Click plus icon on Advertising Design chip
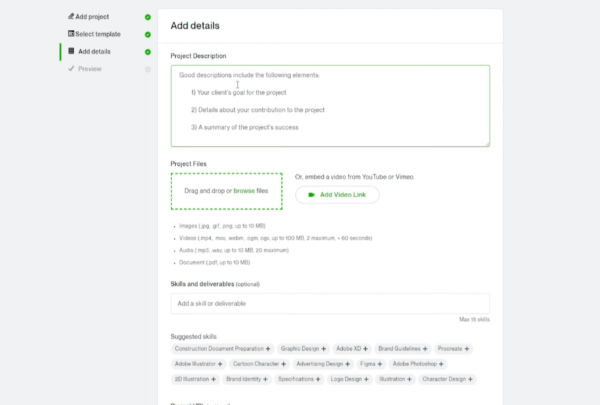This screenshot has width=600, height=405. click(347, 364)
